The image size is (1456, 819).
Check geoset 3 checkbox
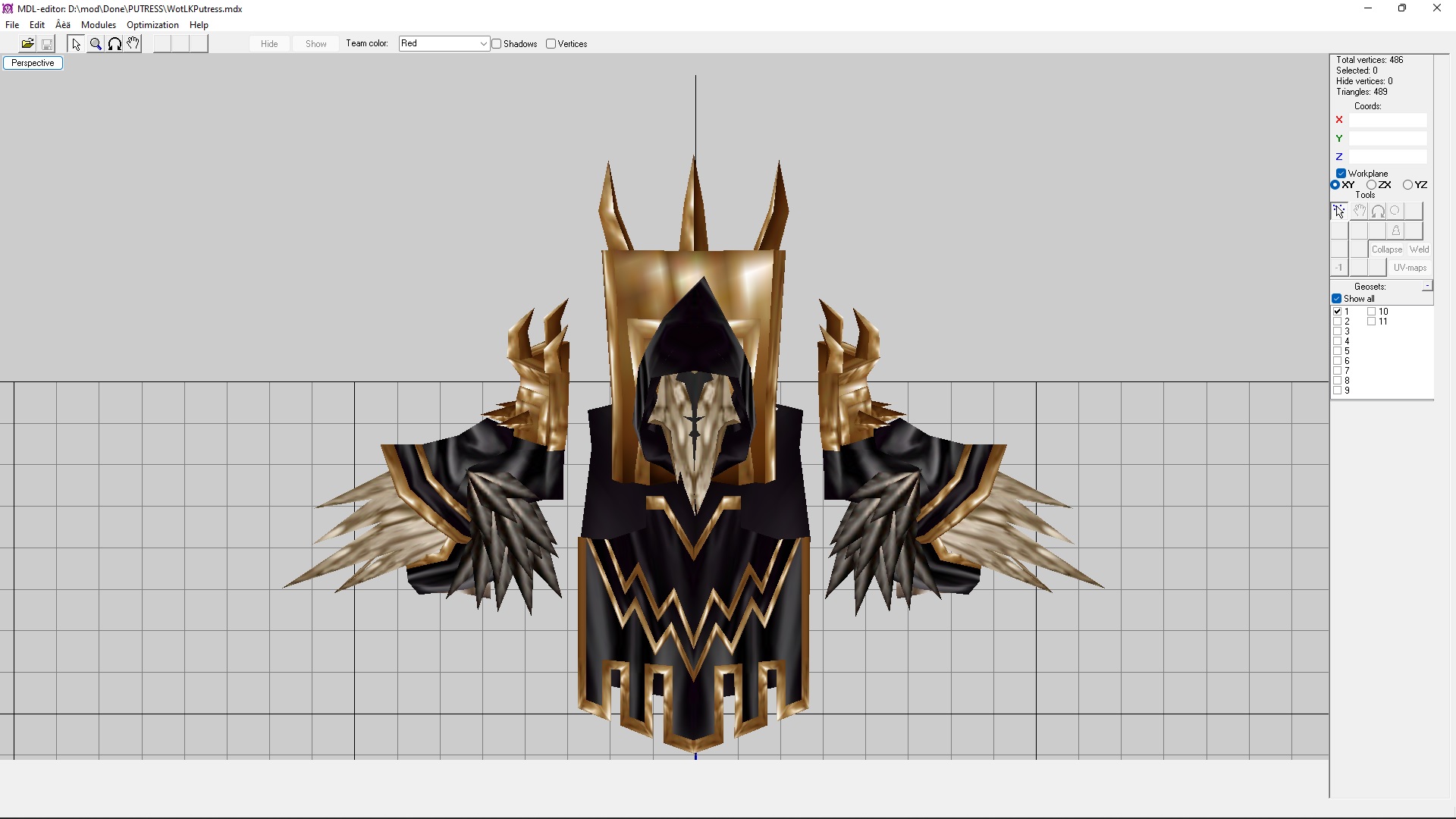(x=1338, y=331)
